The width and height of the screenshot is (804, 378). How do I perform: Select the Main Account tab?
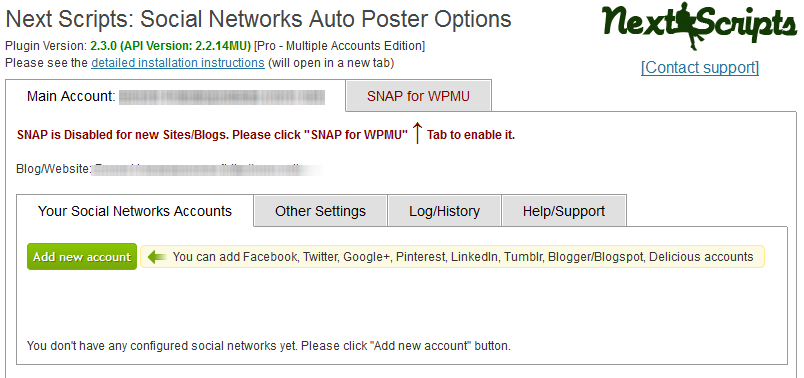(x=175, y=96)
